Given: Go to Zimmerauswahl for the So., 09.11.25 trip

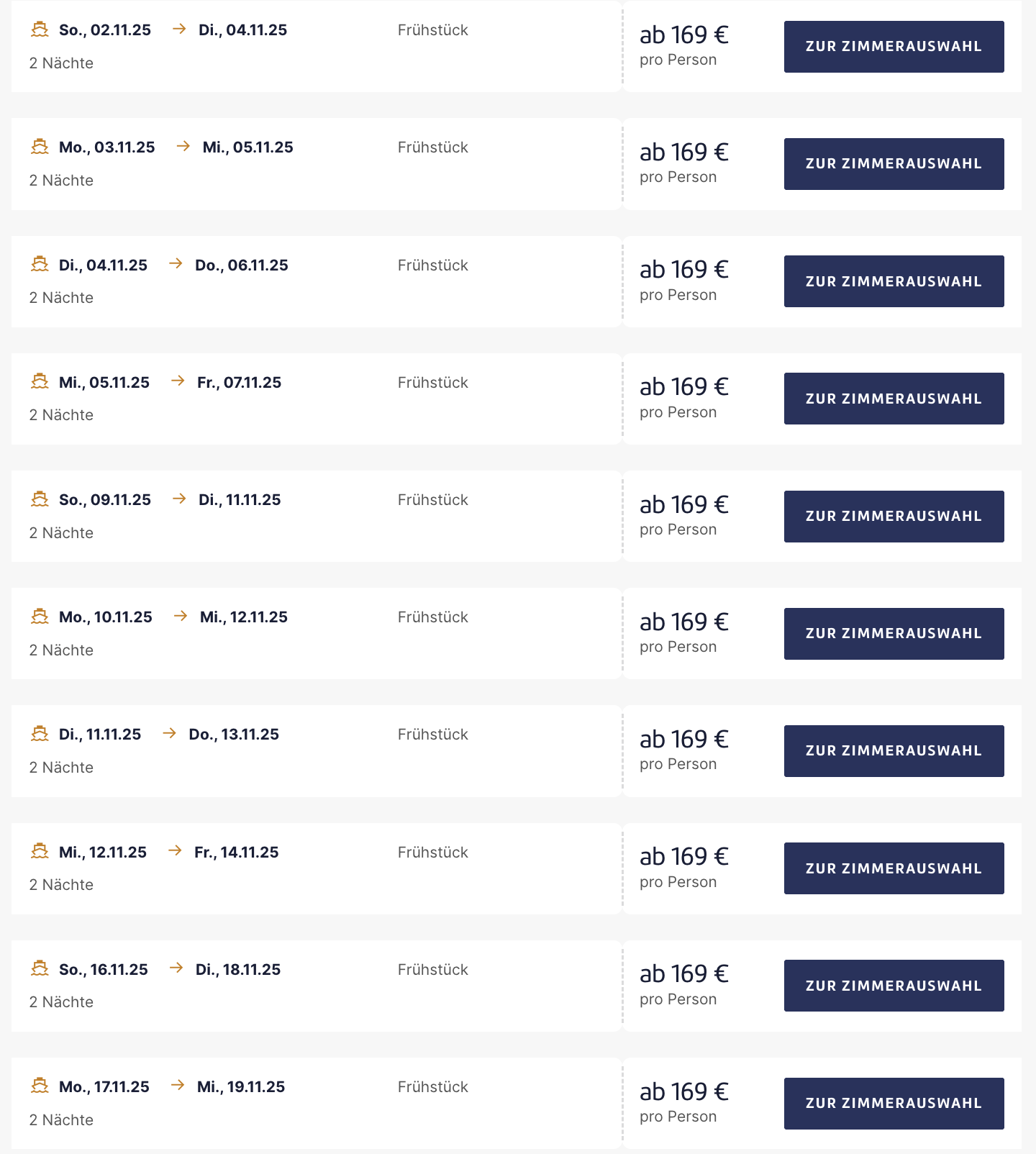Looking at the screenshot, I should (x=894, y=517).
